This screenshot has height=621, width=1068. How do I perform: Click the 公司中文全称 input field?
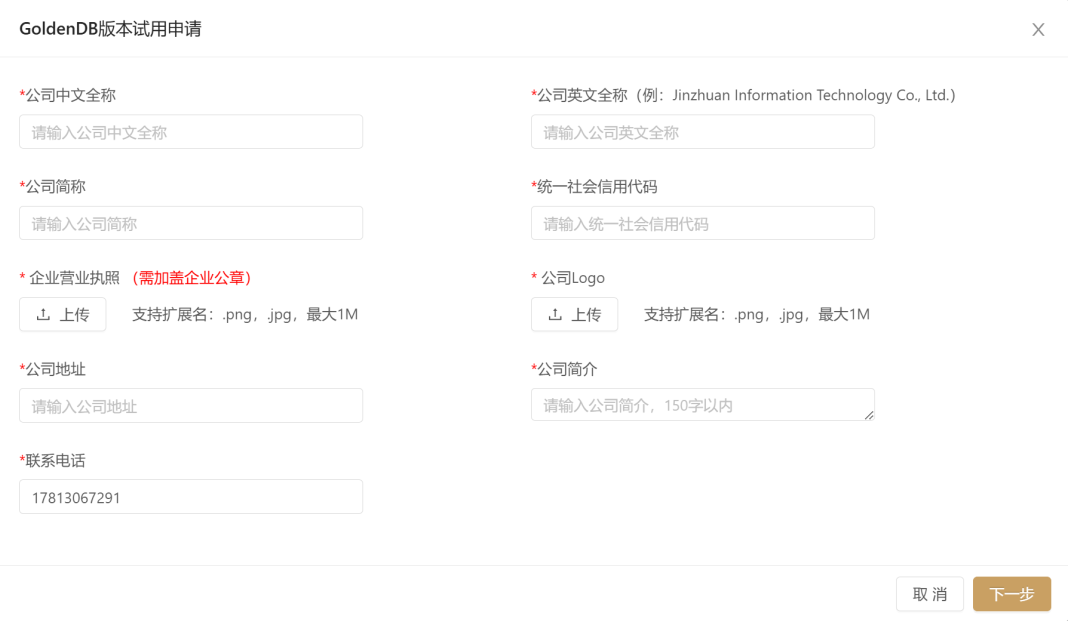click(x=190, y=131)
